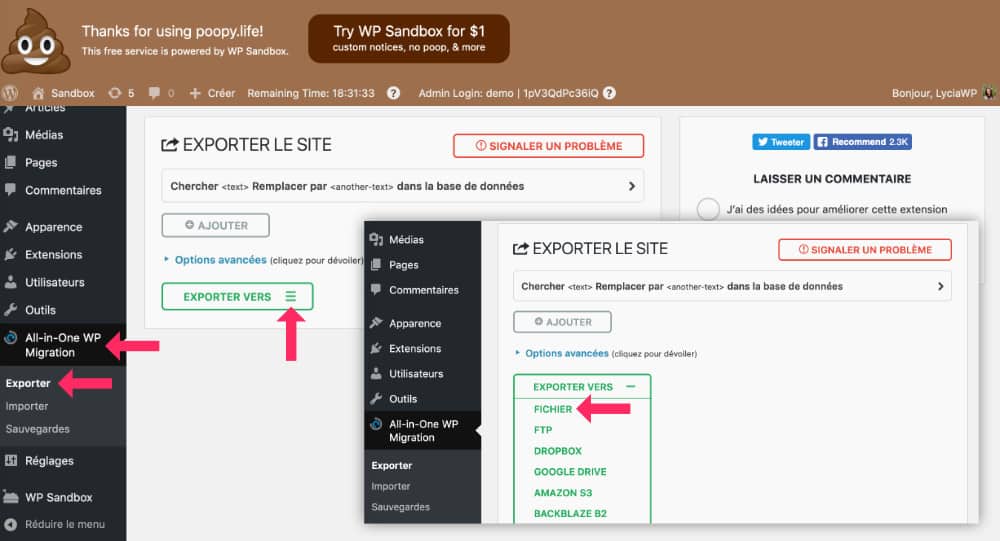1000x541 pixels.
Task: Choose FTP from the export list
Action: pyautogui.click(x=543, y=430)
